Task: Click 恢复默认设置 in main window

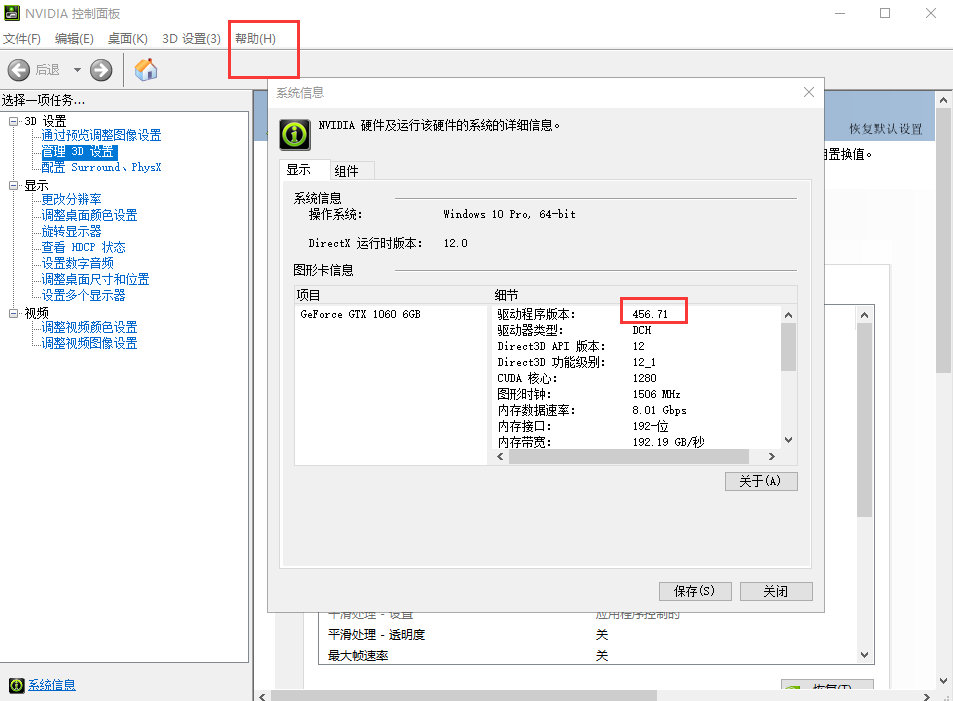Action: 886,129
